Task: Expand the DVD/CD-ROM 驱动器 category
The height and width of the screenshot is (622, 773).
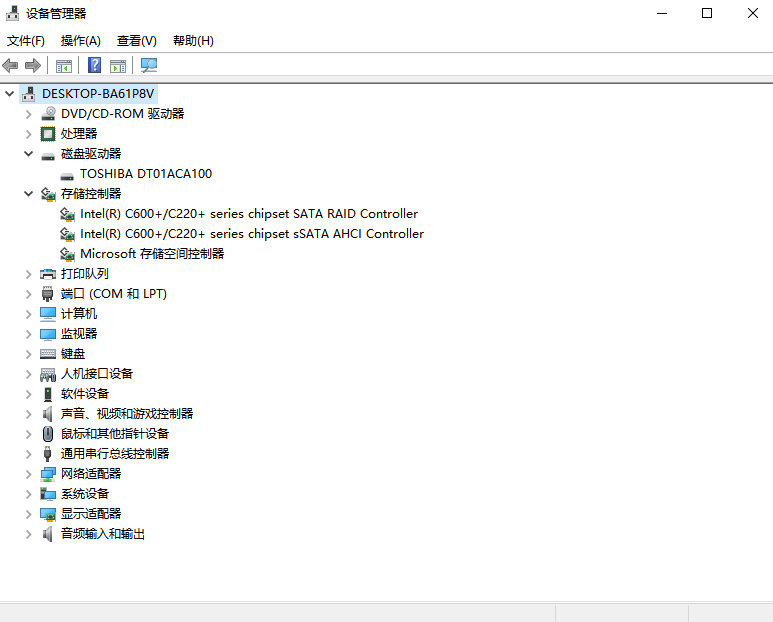Action: (x=29, y=114)
